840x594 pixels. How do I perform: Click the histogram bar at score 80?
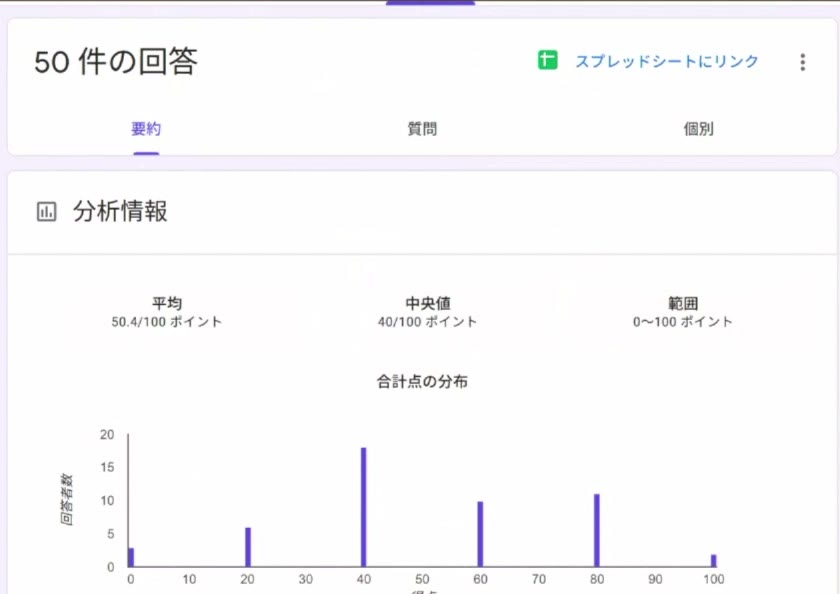(597, 530)
